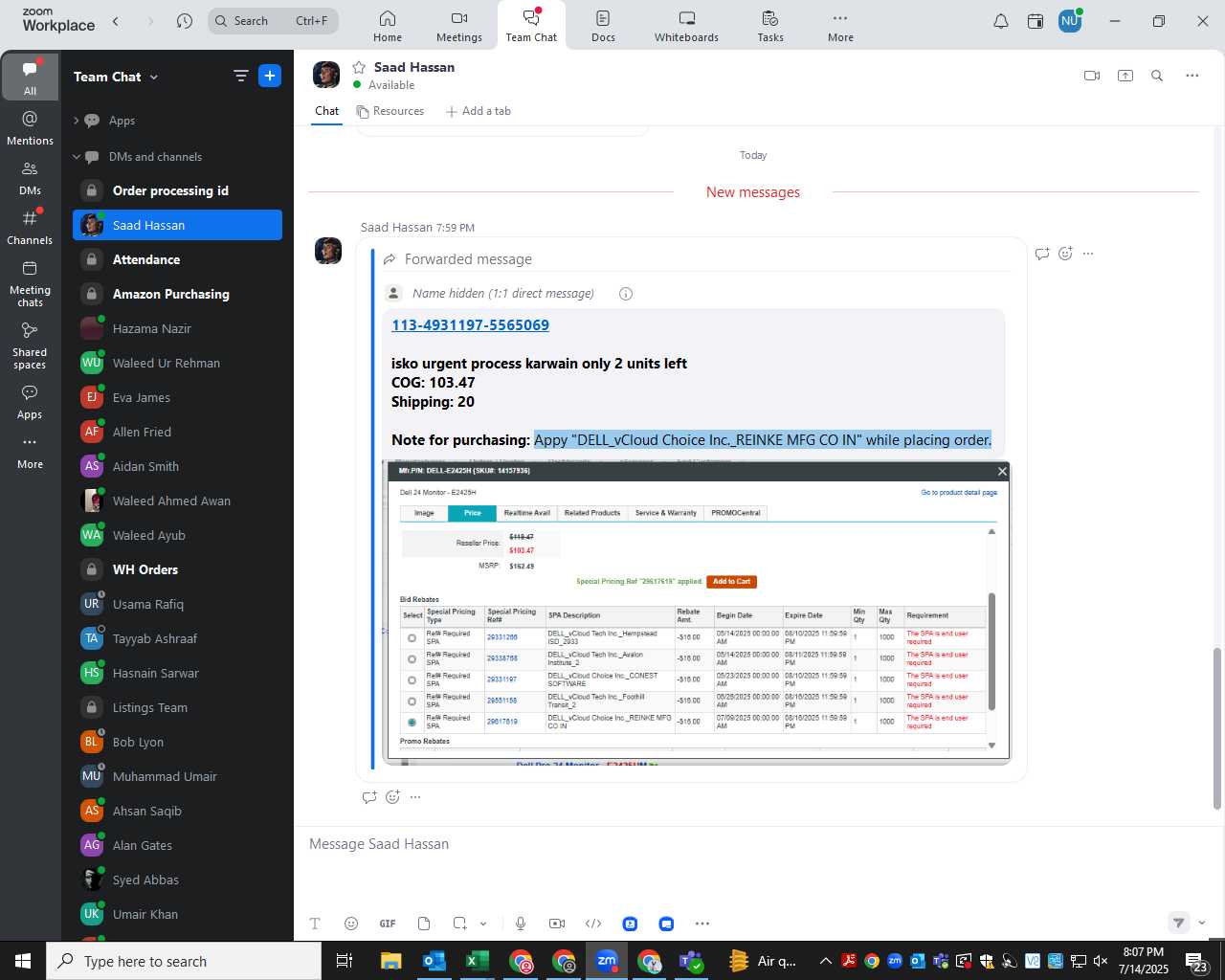Screen dimensions: 1225x980
Task: Select the radio button for SPA 29551158
Action: 412,702
